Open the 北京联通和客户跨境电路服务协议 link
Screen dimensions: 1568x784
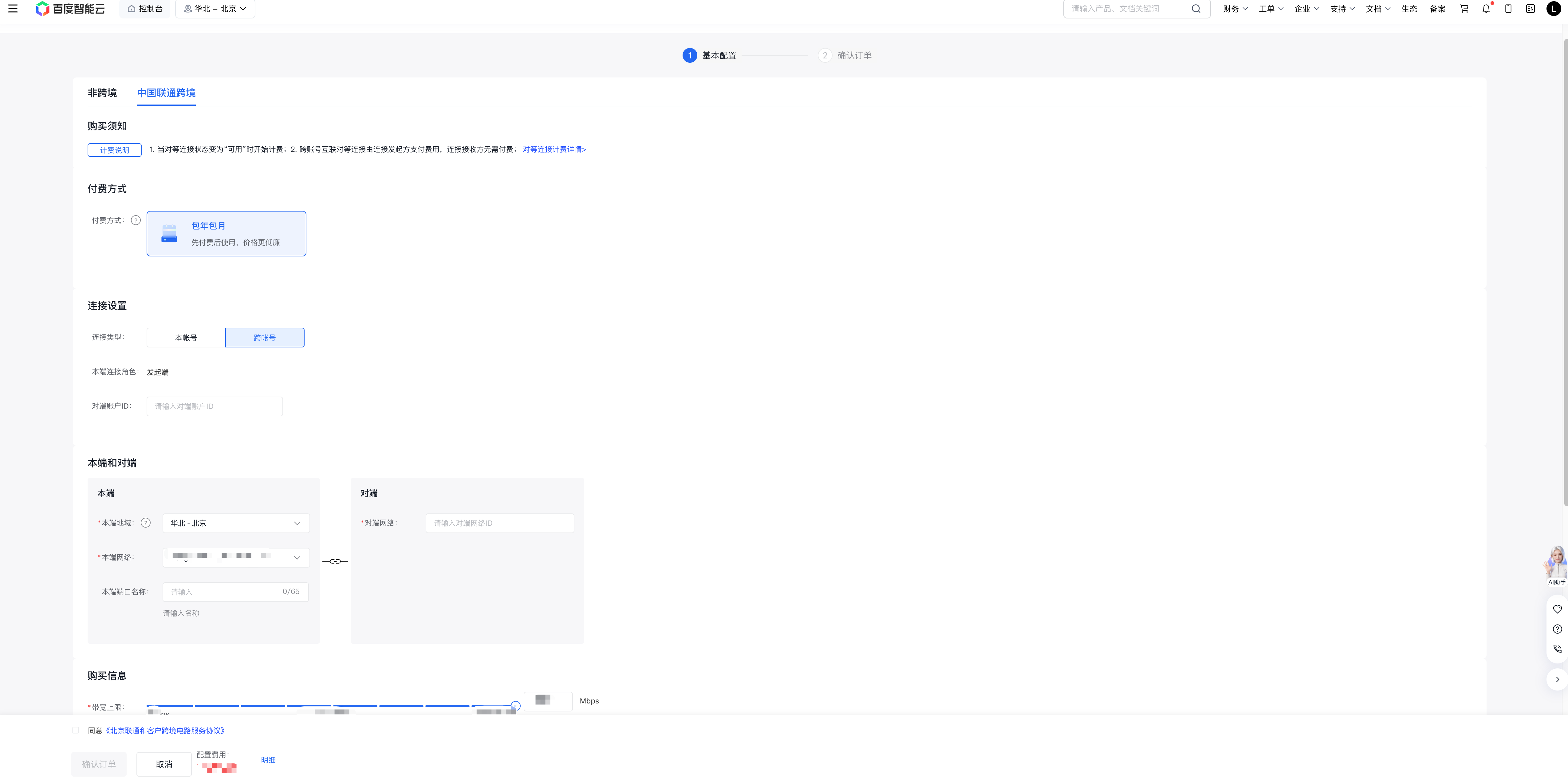click(x=166, y=731)
